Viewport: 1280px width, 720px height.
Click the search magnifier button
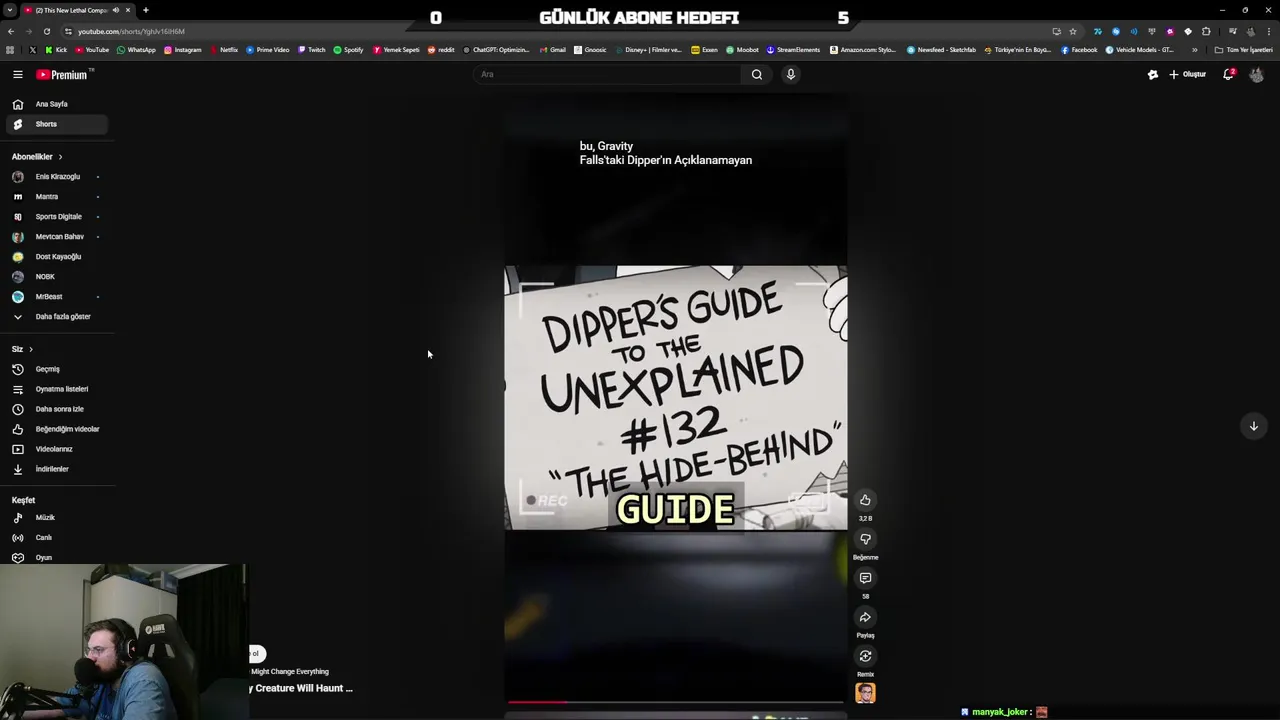[x=757, y=74]
